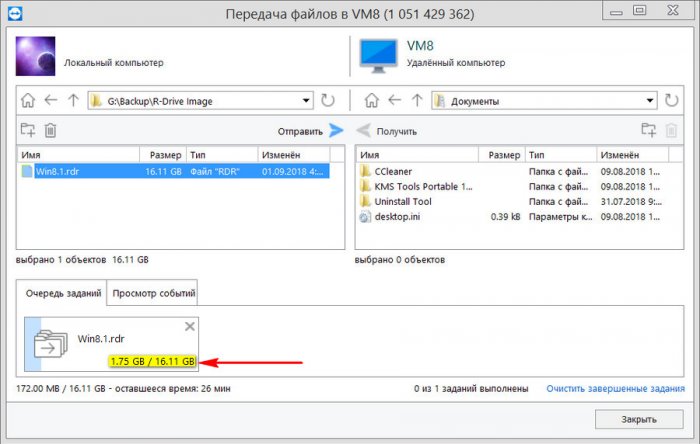Select the Очередь заданий tab

pyautogui.click(x=64, y=293)
